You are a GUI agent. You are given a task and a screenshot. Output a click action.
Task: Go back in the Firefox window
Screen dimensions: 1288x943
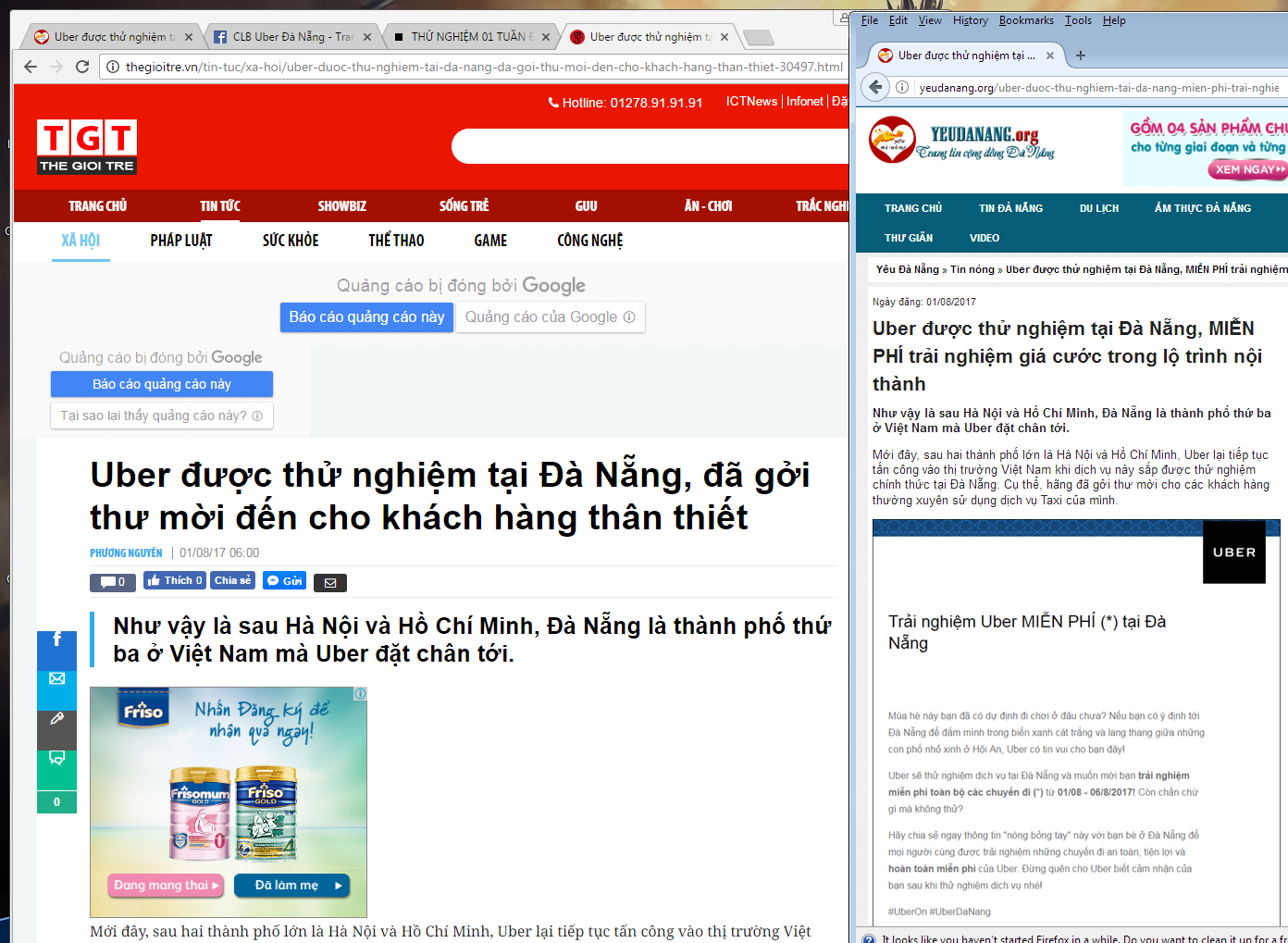point(875,87)
